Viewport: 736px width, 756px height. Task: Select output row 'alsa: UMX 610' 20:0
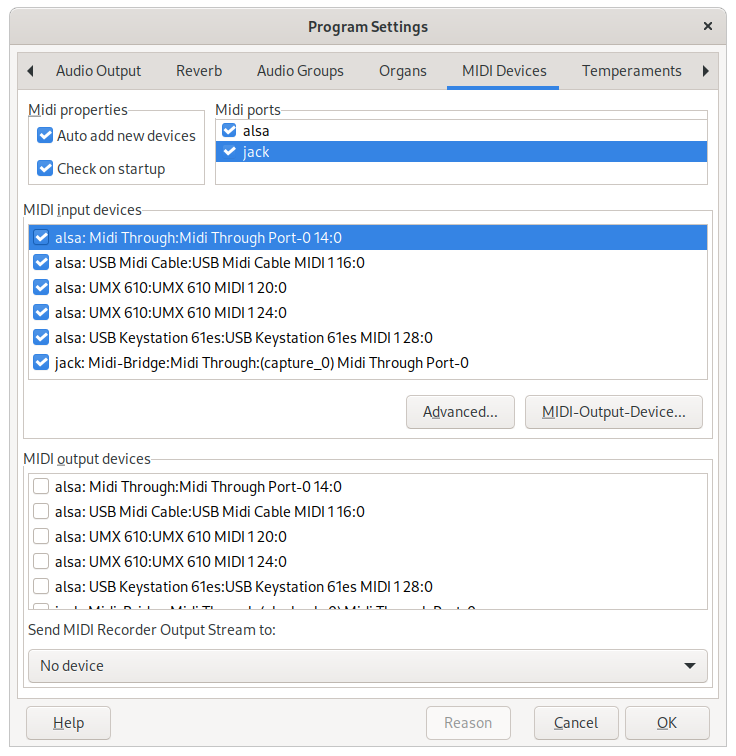click(368, 537)
